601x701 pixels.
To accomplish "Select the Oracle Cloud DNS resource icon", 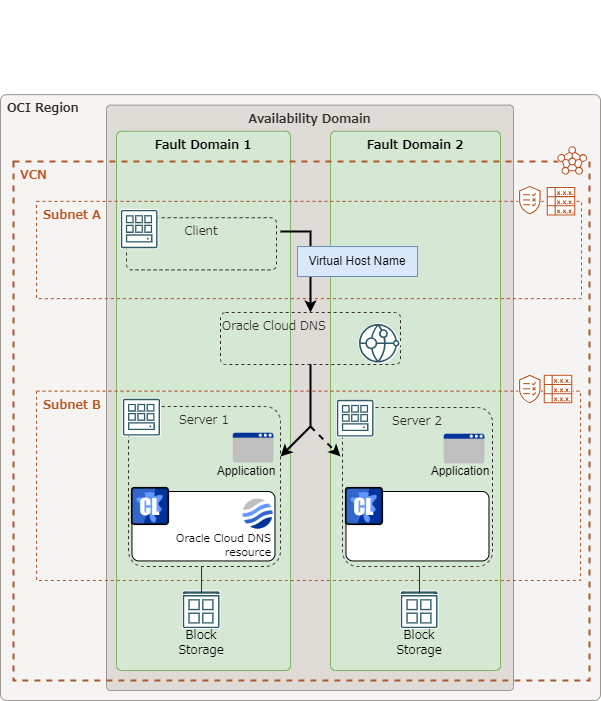I will tap(257, 514).
